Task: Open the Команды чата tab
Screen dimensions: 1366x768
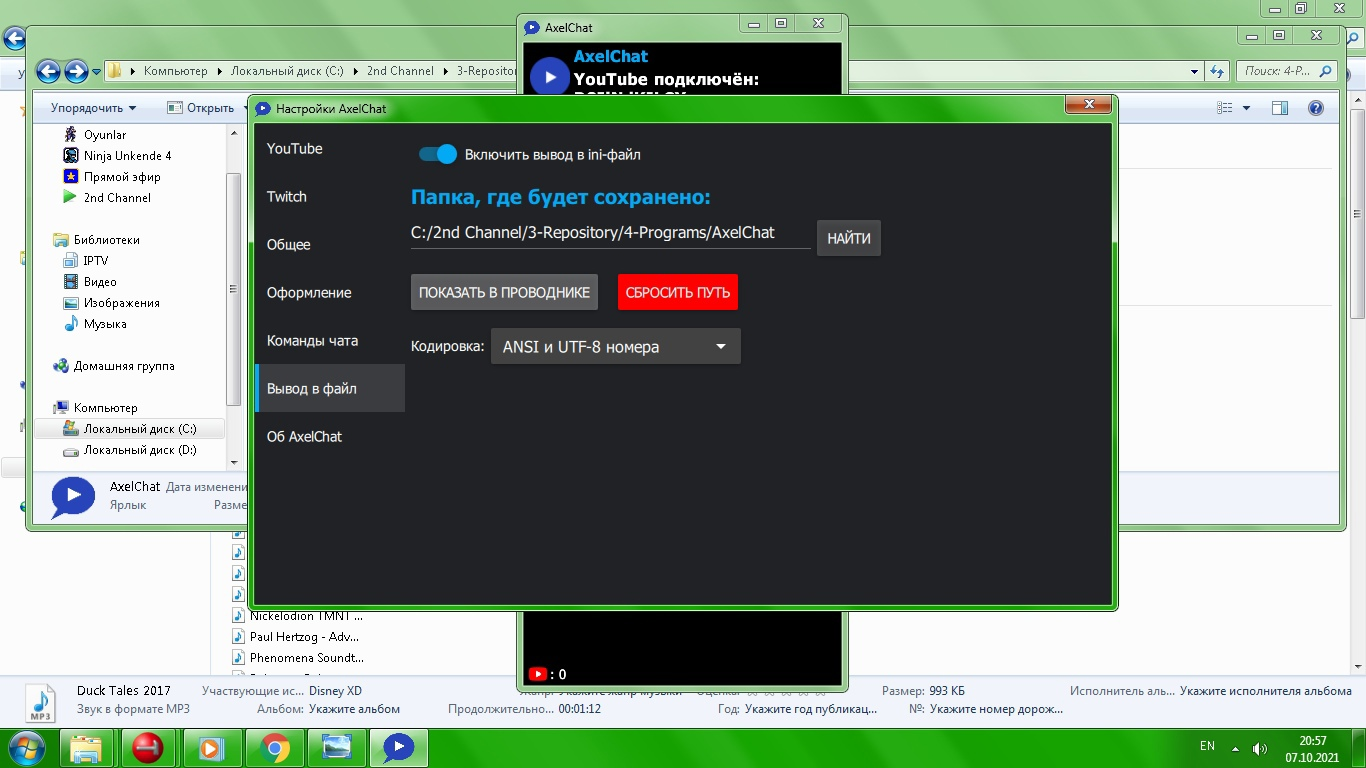Action: tap(330, 340)
